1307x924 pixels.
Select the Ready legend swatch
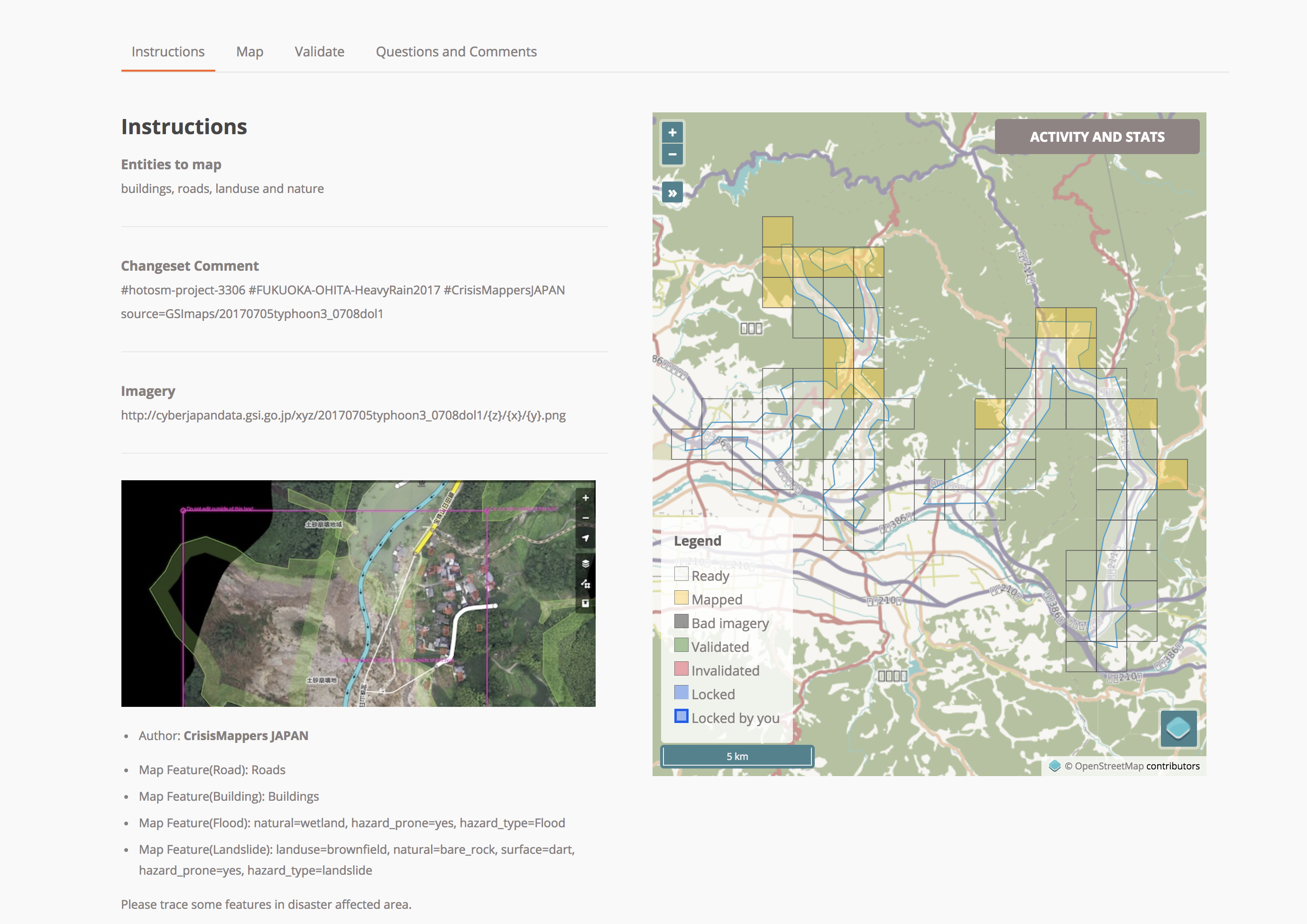pyautogui.click(x=681, y=574)
